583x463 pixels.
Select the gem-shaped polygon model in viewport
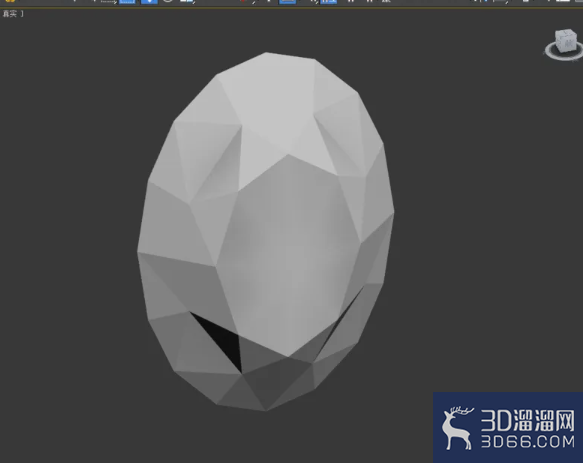pos(266,231)
